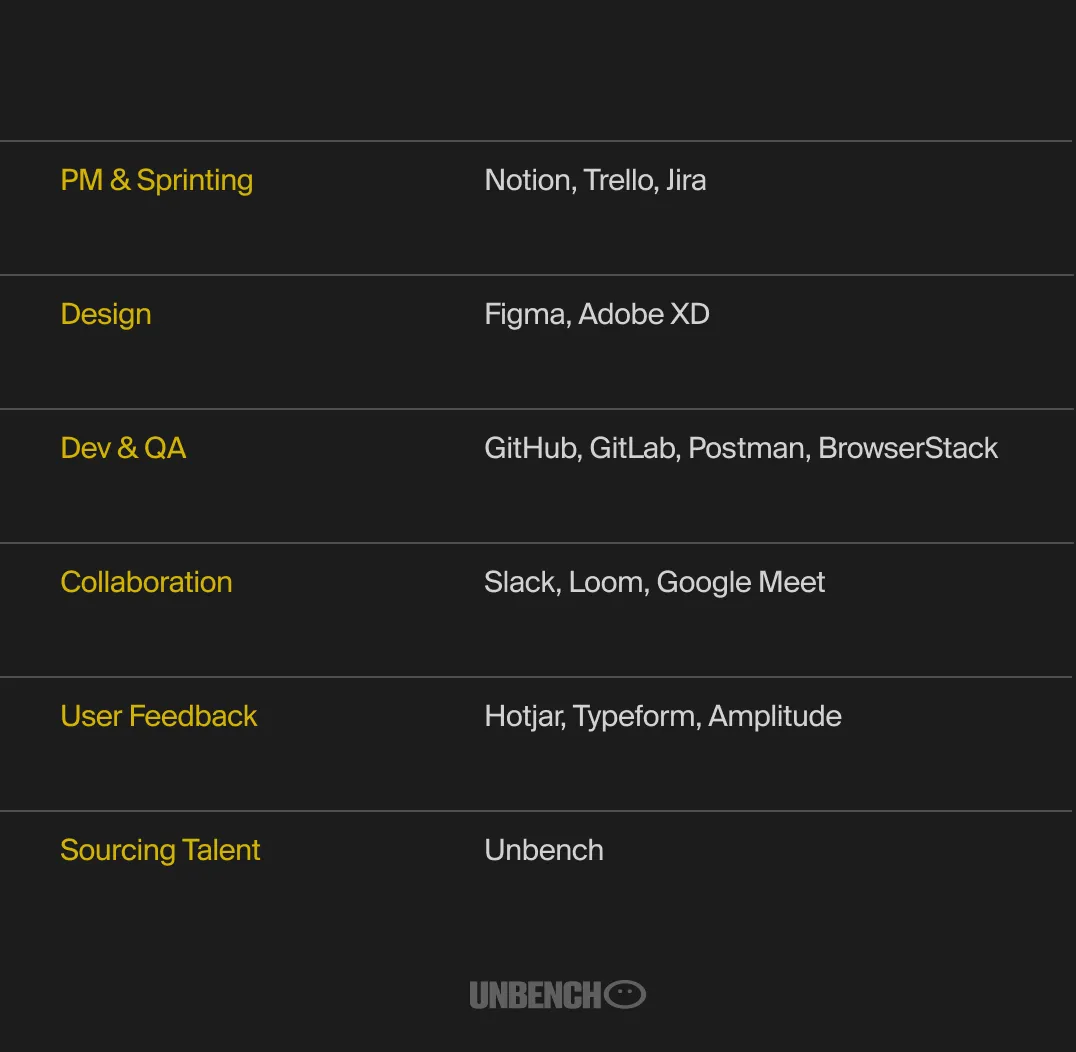Select the 'Sourcing Talent' category label
The height and width of the screenshot is (1052, 1076).
[160, 850]
